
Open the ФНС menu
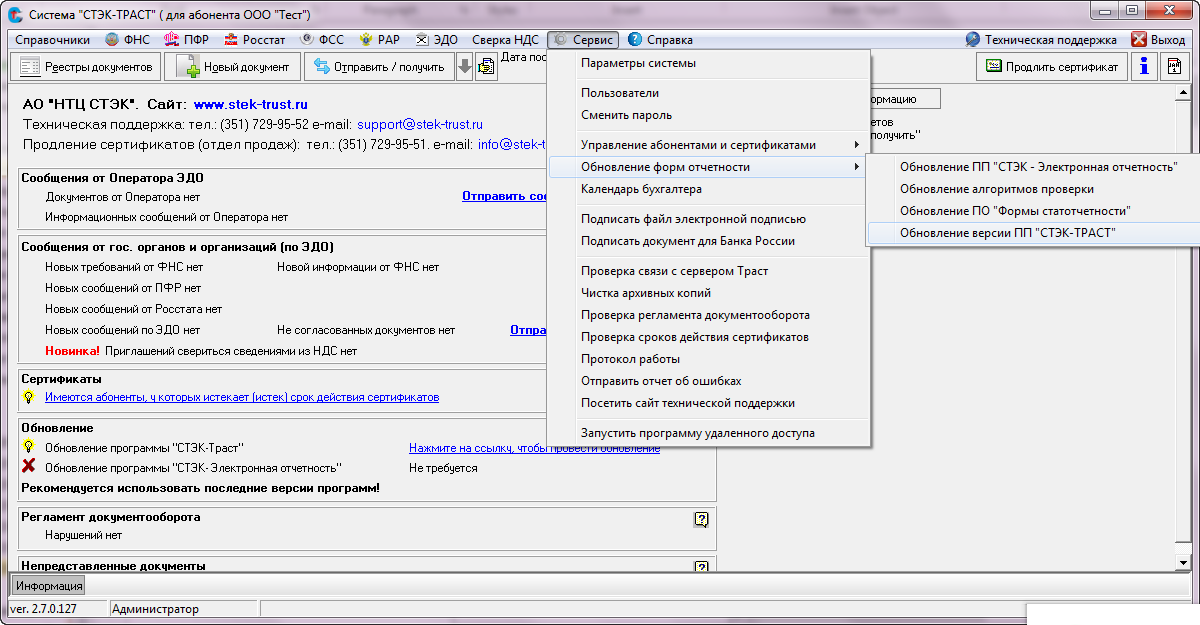pos(127,40)
